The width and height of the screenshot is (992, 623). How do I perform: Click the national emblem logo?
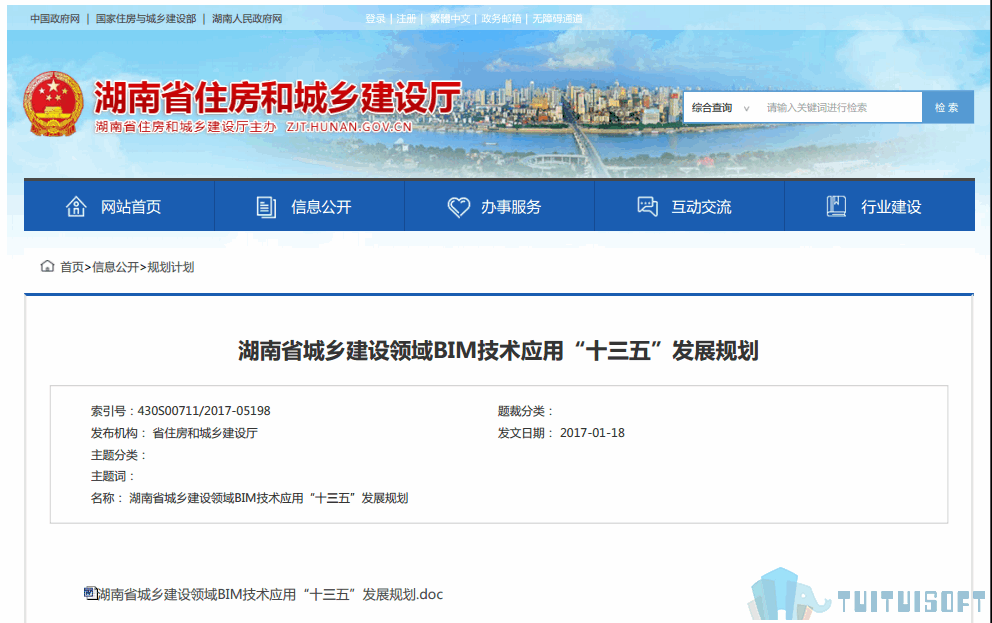pyautogui.click(x=53, y=104)
